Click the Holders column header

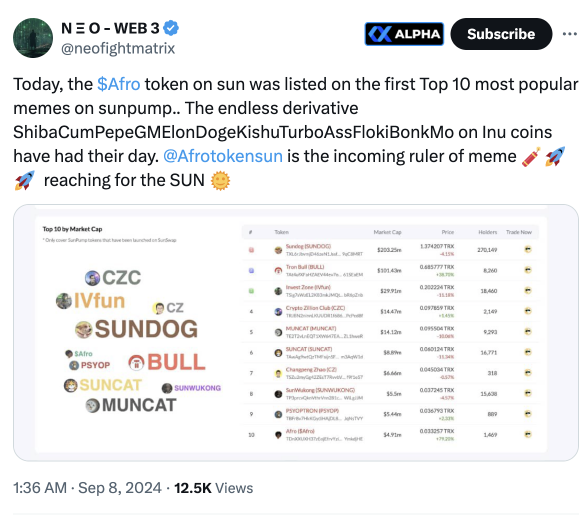click(x=487, y=232)
